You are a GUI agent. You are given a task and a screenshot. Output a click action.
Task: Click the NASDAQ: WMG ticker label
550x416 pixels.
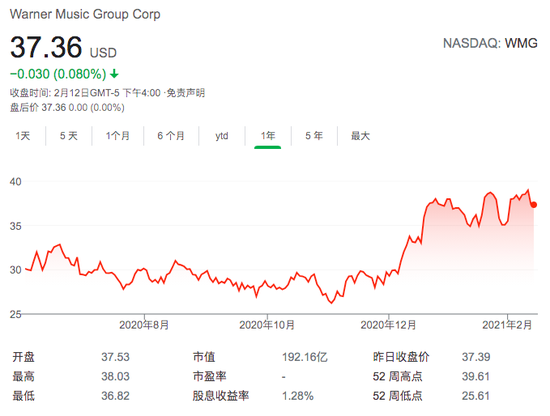click(x=490, y=43)
